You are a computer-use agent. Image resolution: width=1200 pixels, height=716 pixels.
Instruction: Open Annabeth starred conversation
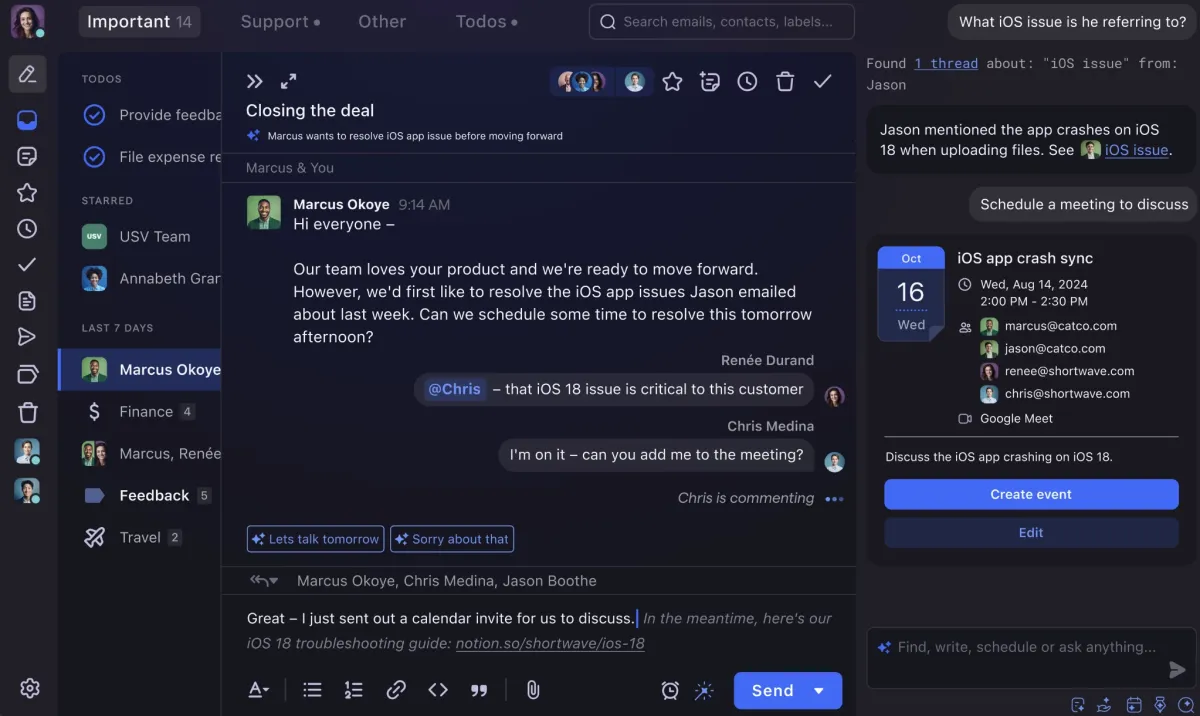(139, 279)
